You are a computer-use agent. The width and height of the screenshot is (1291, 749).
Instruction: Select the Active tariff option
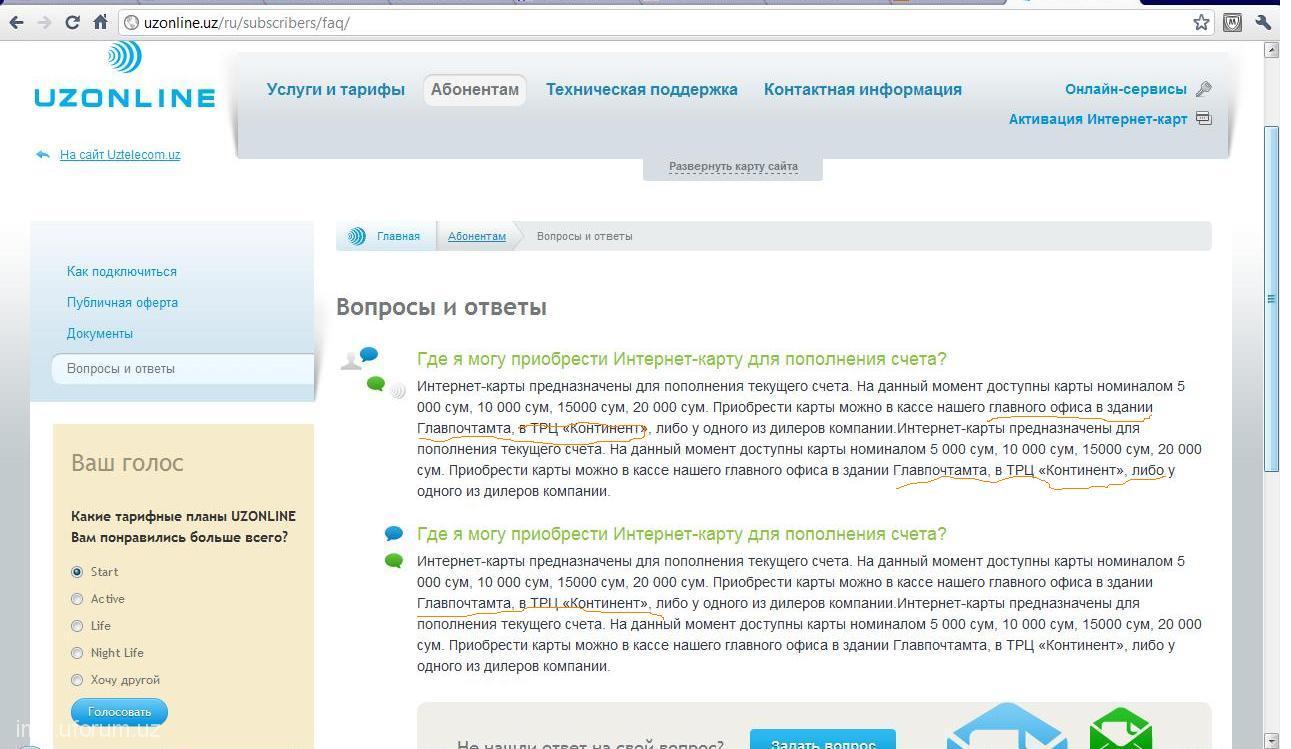(x=77, y=599)
